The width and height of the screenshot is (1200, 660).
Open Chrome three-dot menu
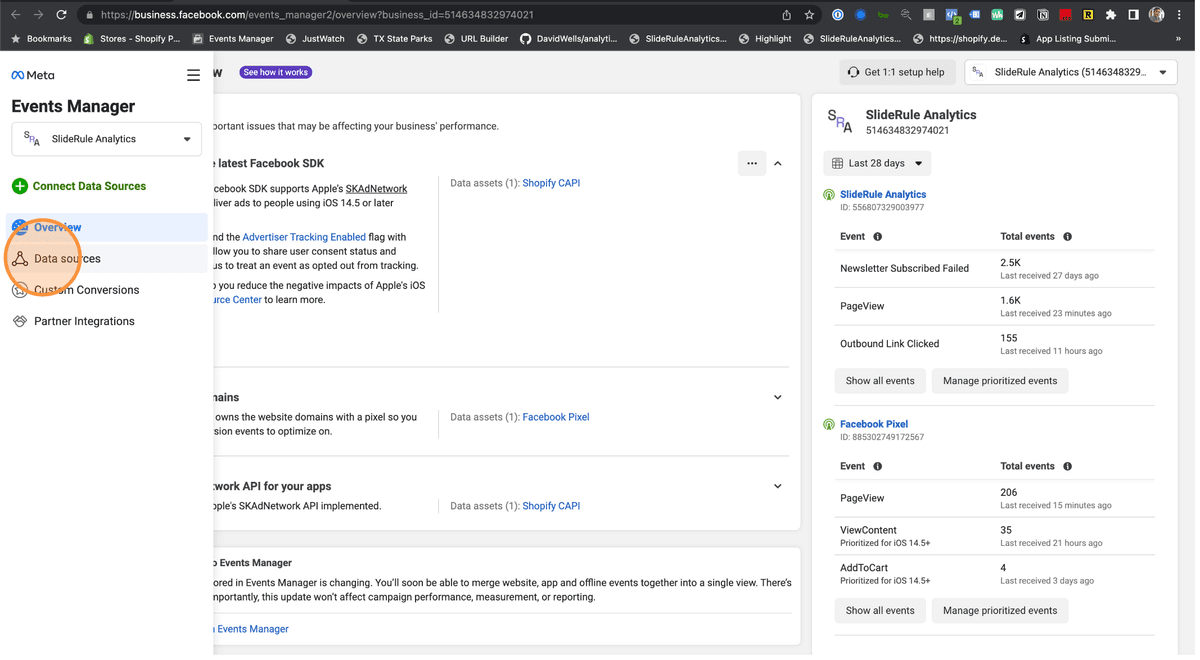1180,15
